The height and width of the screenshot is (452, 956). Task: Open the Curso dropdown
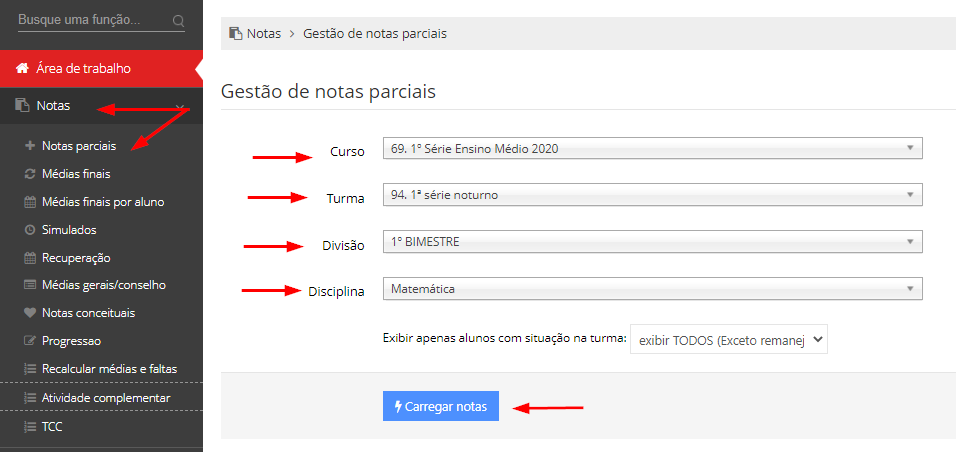coord(652,148)
